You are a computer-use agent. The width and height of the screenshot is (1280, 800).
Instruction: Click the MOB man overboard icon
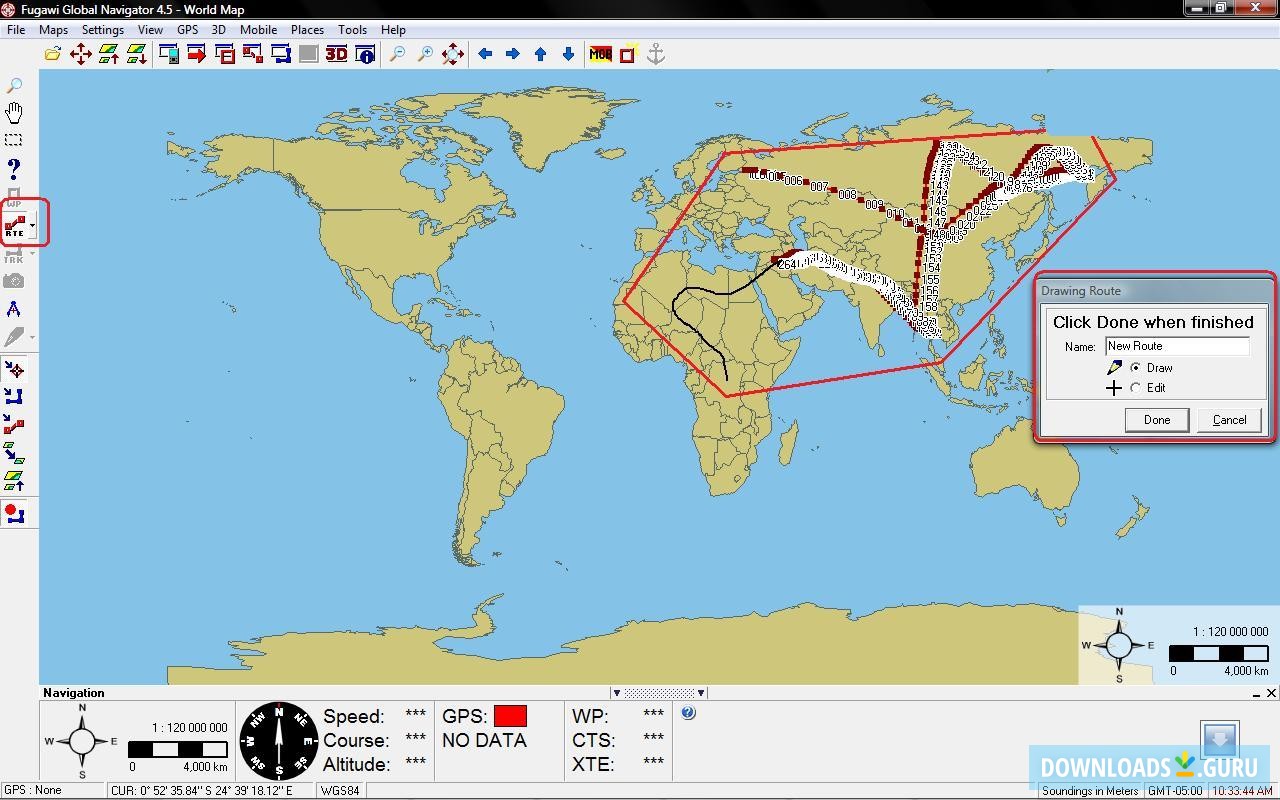click(x=600, y=54)
